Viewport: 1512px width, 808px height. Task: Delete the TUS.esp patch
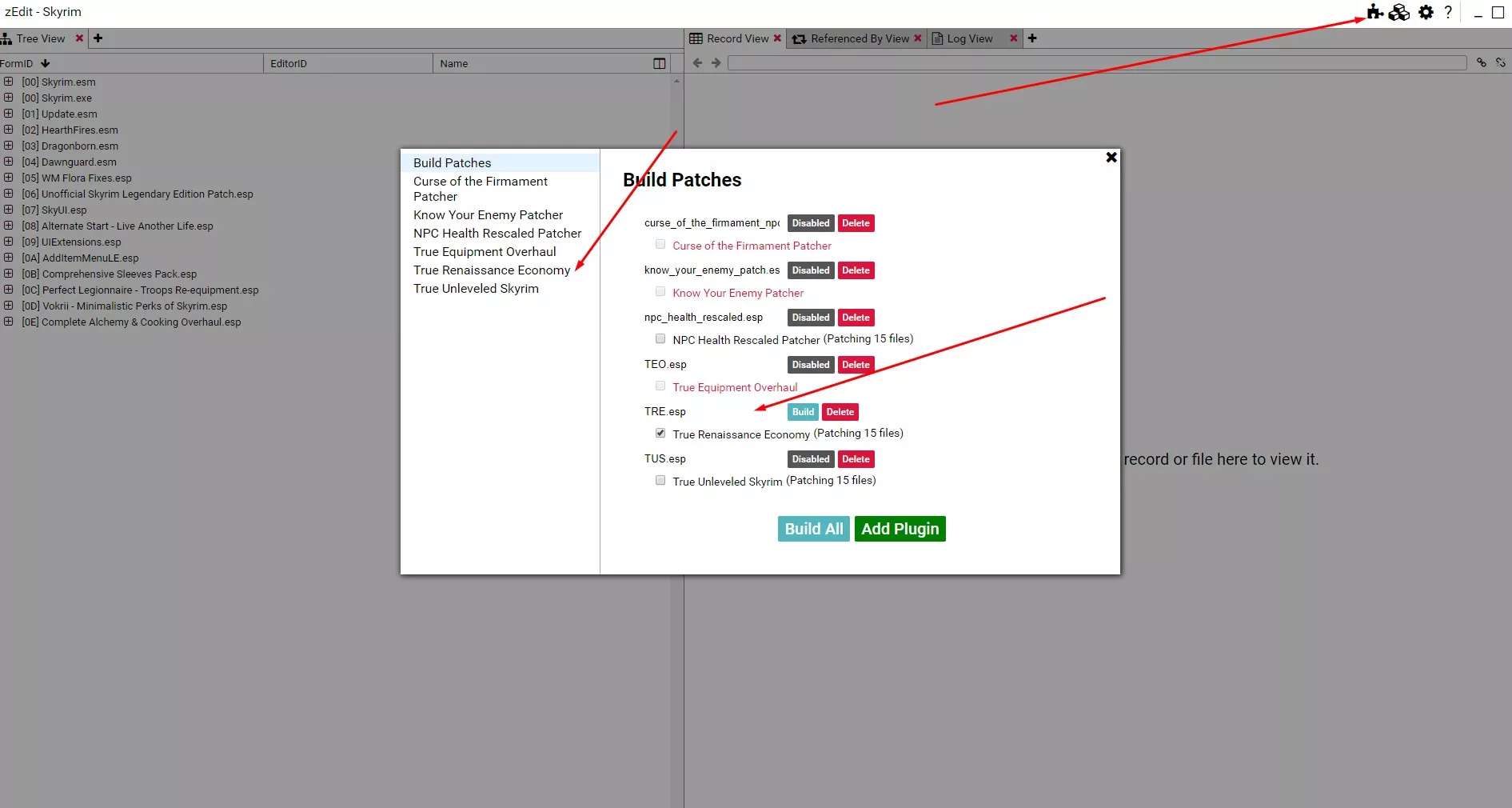[x=856, y=459]
